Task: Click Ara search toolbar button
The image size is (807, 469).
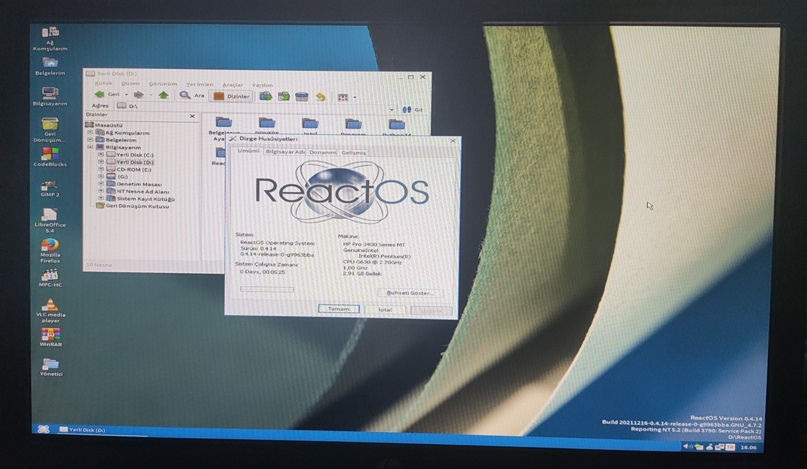Action: click(191, 95)
